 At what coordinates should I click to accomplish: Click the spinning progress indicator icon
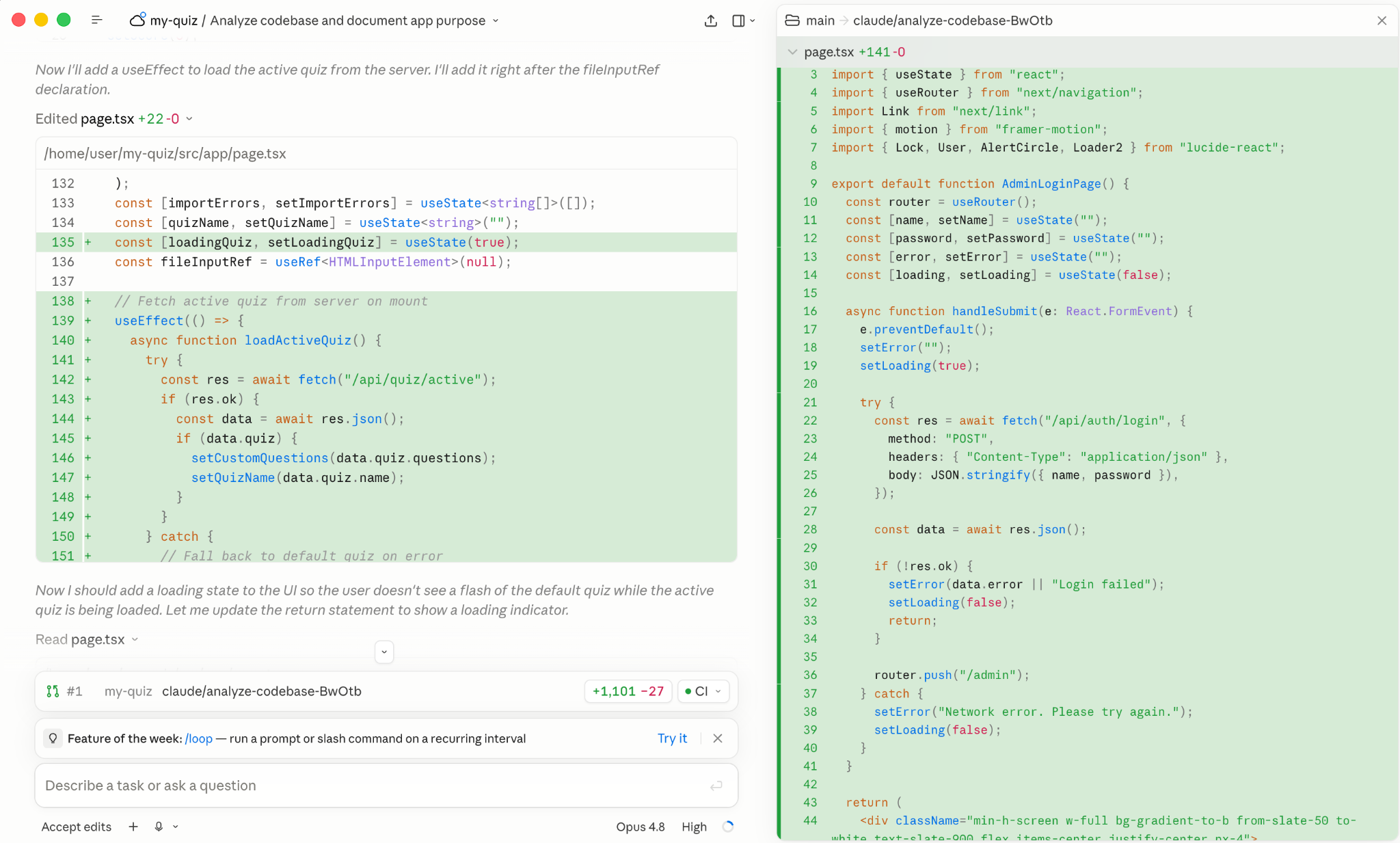pos(728,827)
